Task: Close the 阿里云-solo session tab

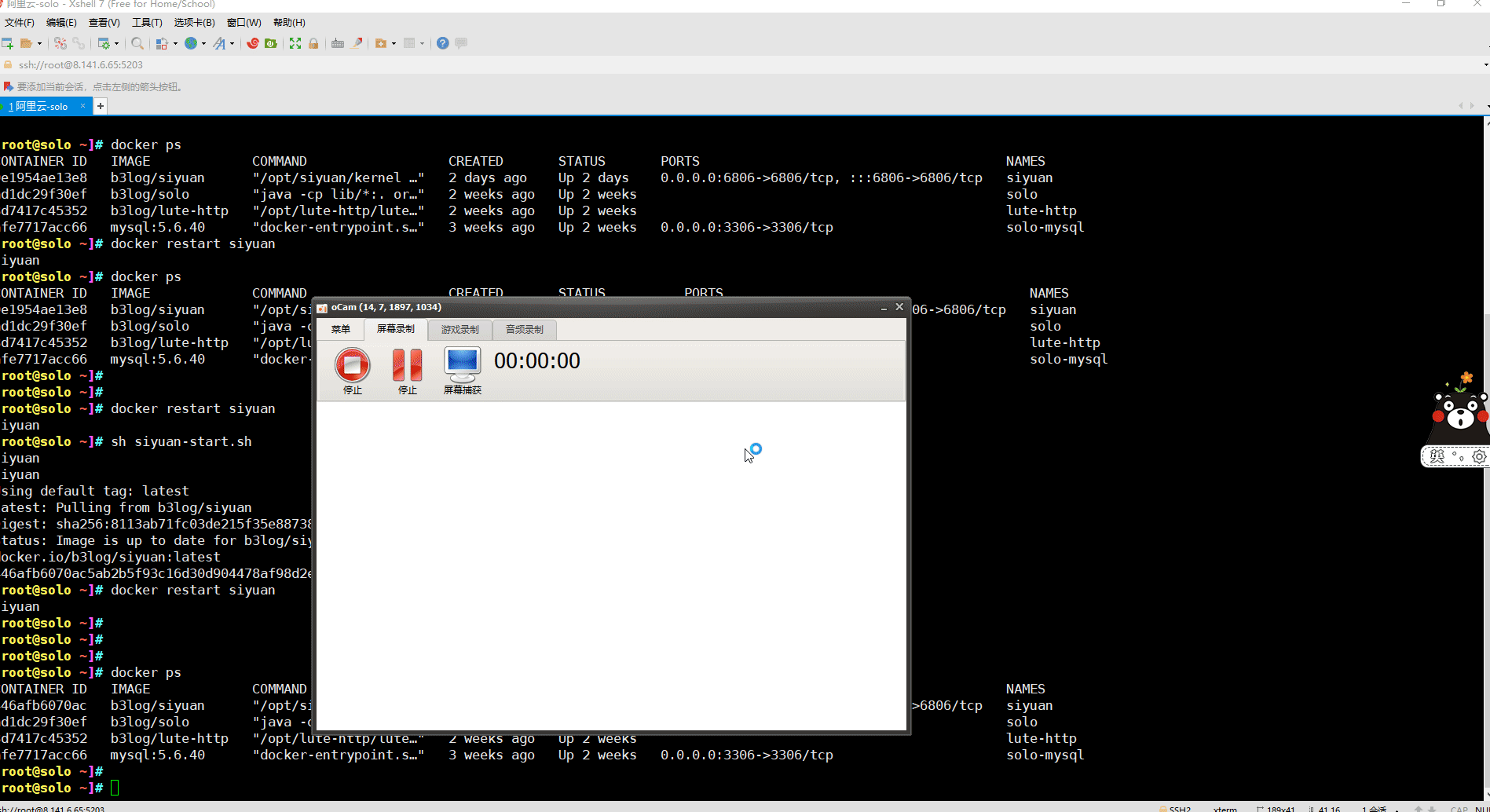Action: point(82,106)
